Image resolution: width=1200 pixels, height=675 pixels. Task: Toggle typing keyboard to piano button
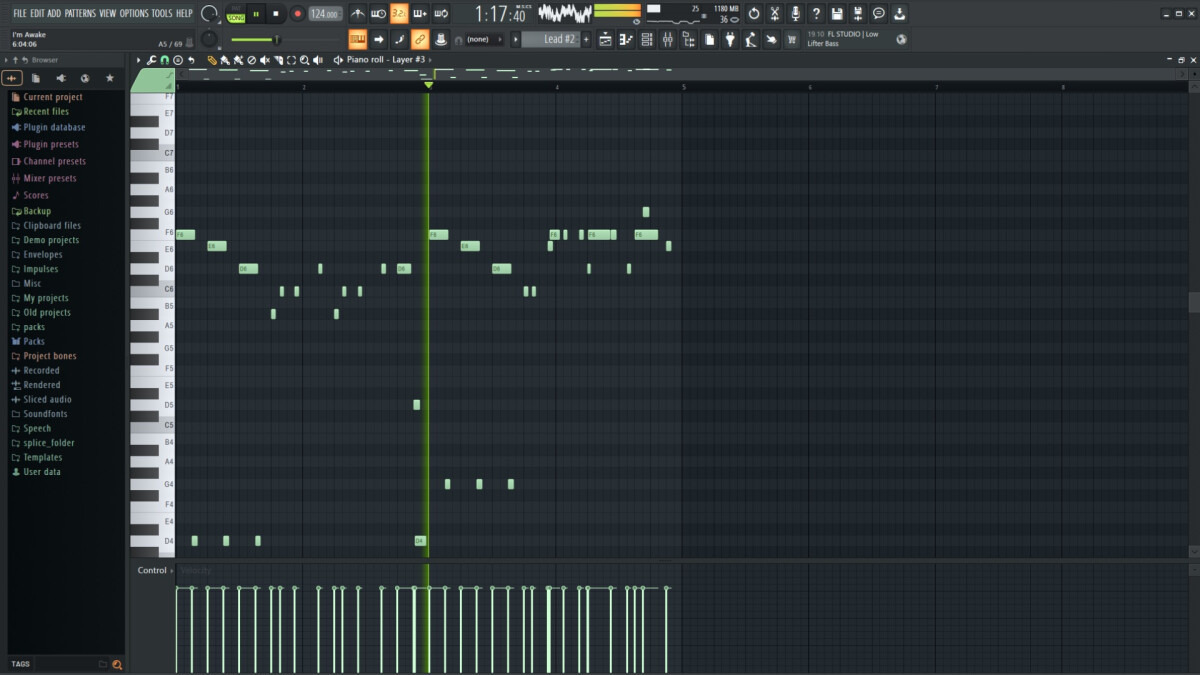[357, 40]
